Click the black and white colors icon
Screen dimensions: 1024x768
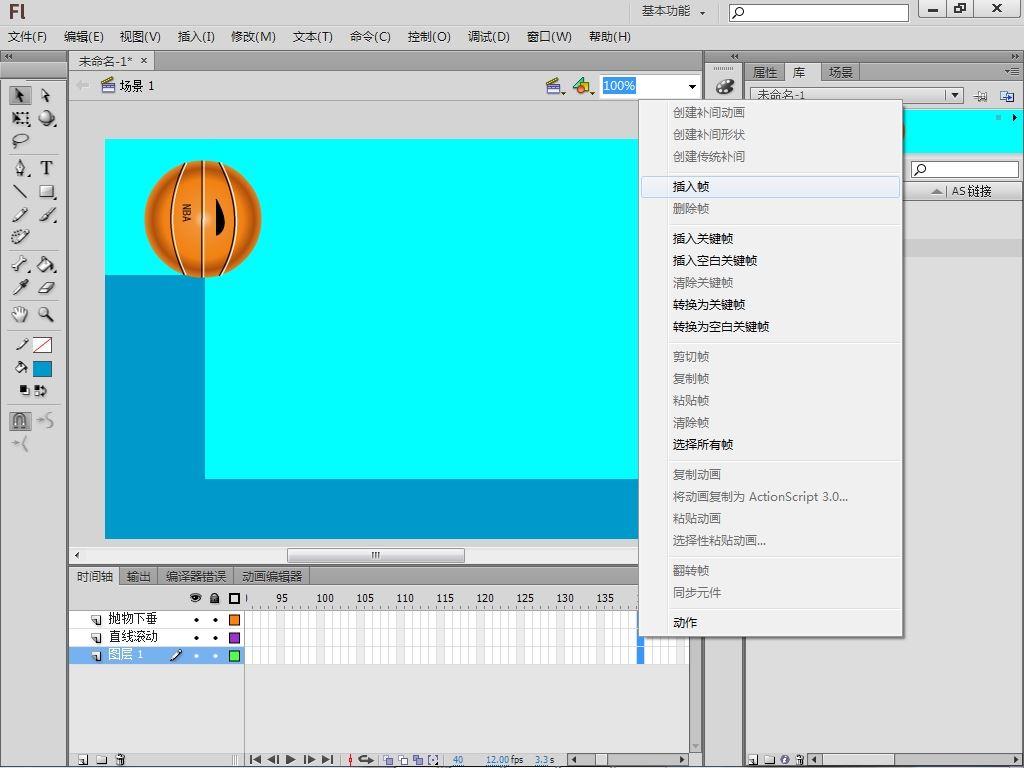[x=25, y=391]
